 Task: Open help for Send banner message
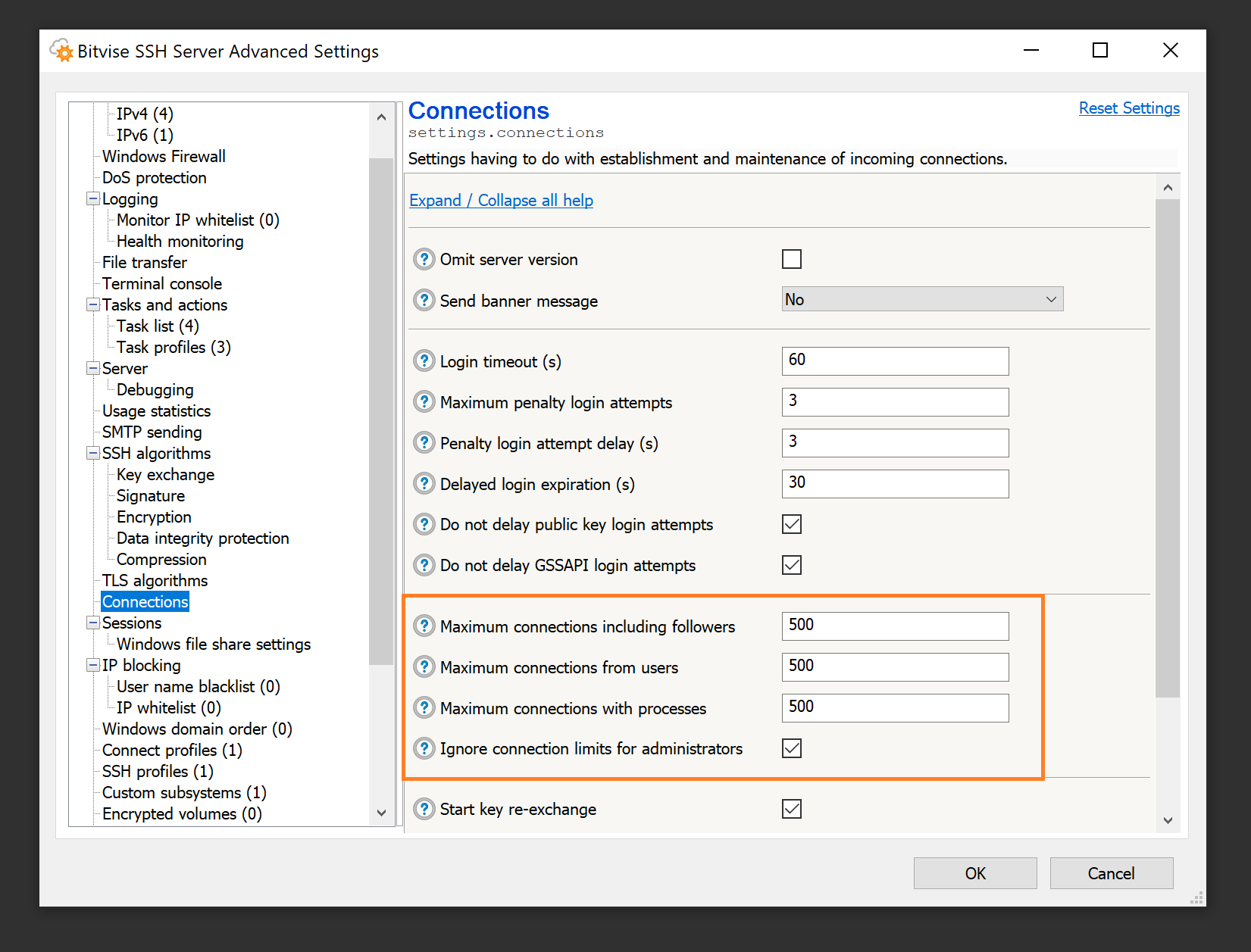pyautogui.click(x=424, y=301)
